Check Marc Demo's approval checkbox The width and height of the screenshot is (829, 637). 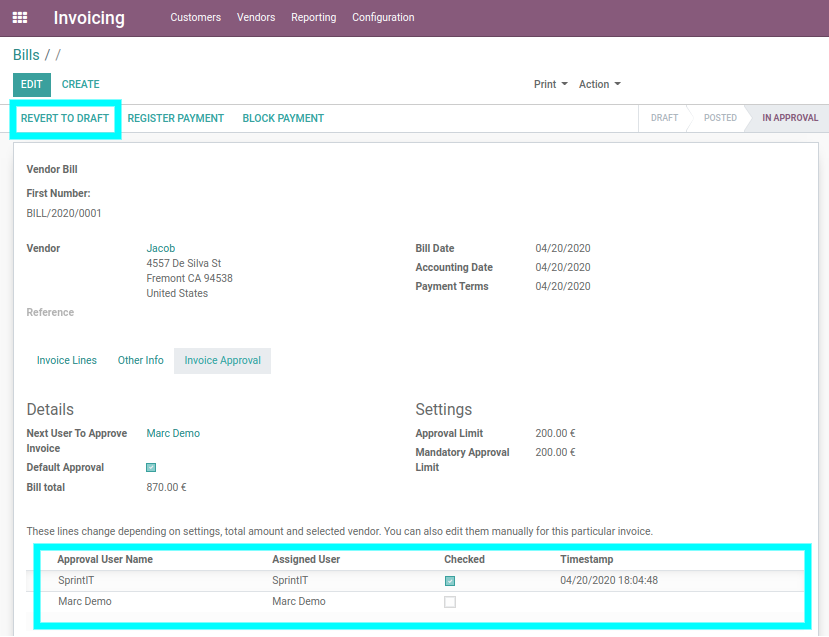point(449,601)
